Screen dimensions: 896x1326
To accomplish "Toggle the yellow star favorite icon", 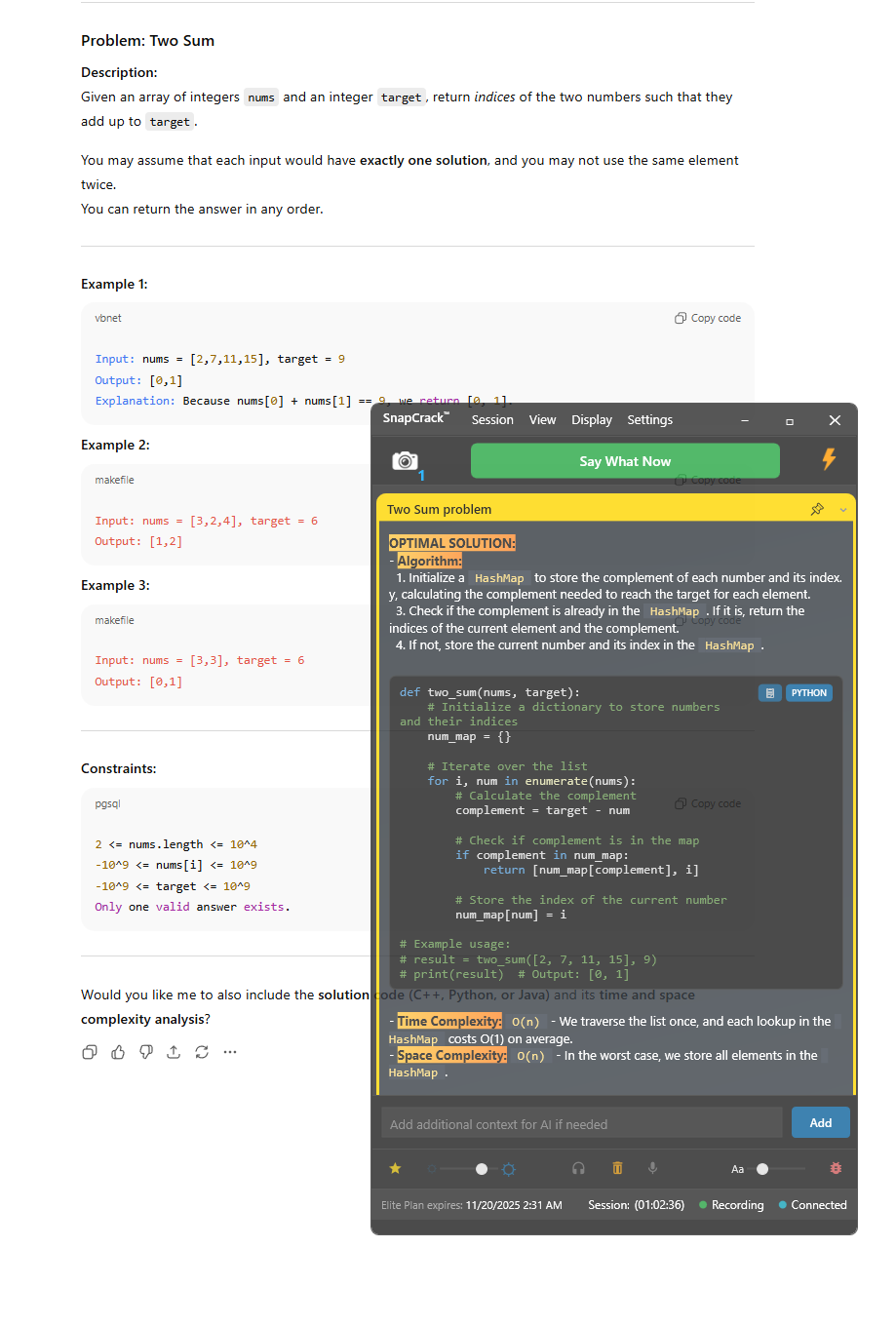I will pos(395,1168).
